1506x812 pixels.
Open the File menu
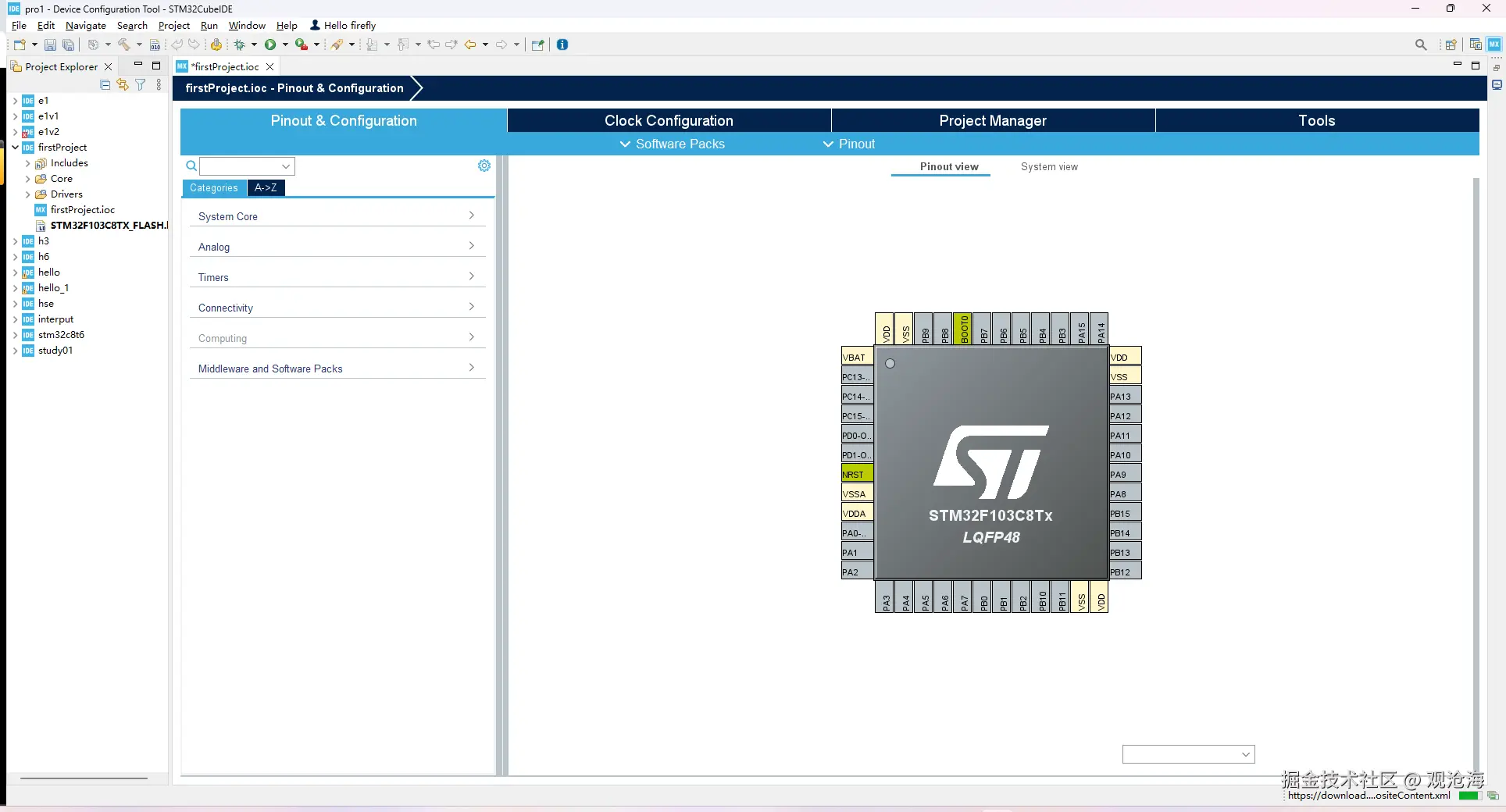(x=20, y=26)
